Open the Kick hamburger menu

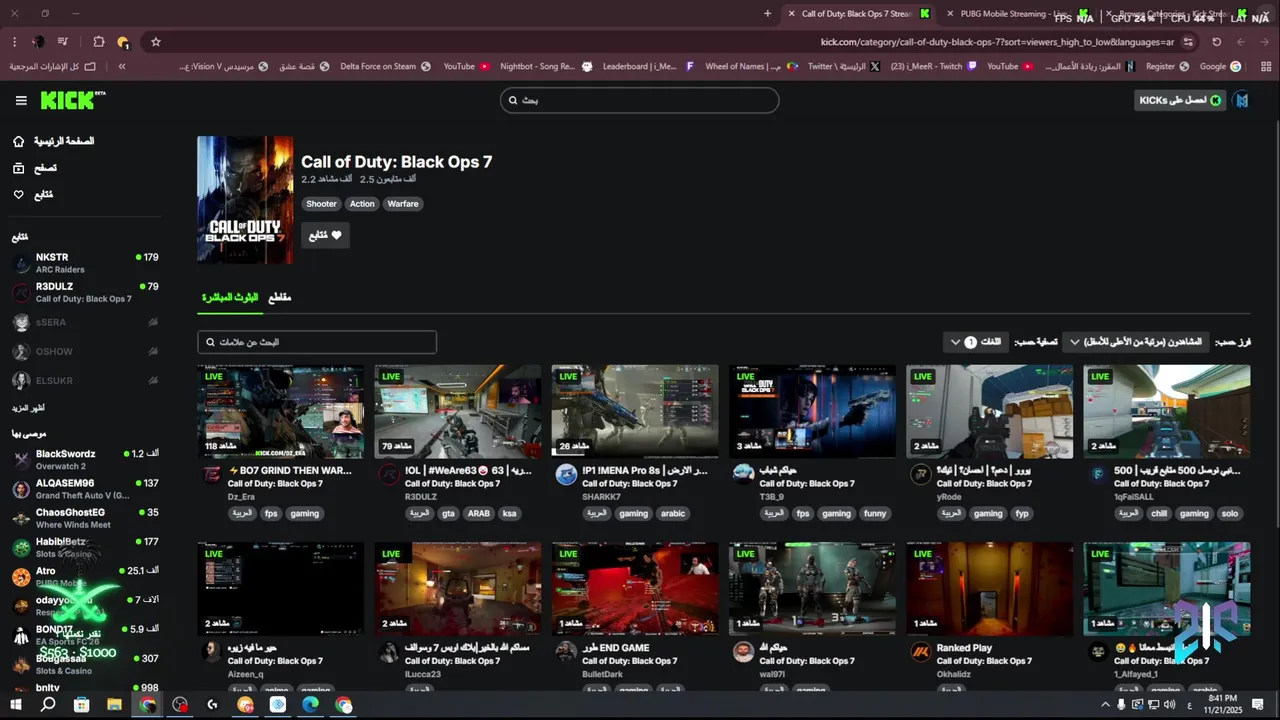[x=21, y=100]
